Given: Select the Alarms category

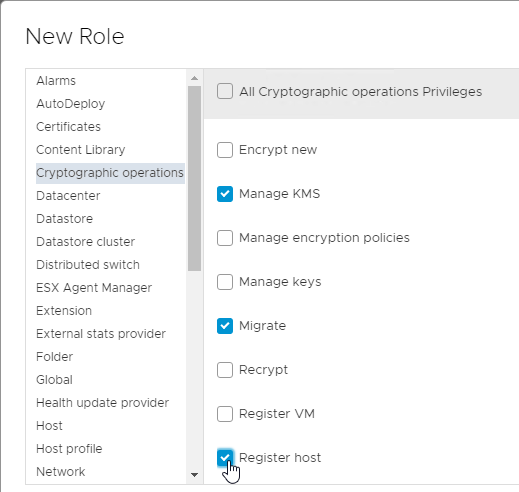Looking at the screenshot, I should click(x=56, y=81).
